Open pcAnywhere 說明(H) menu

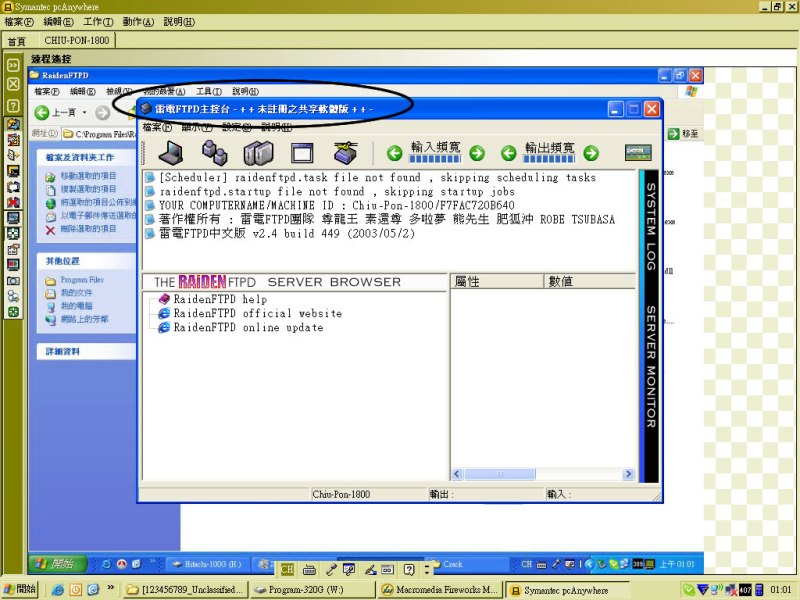click(179, 21)
